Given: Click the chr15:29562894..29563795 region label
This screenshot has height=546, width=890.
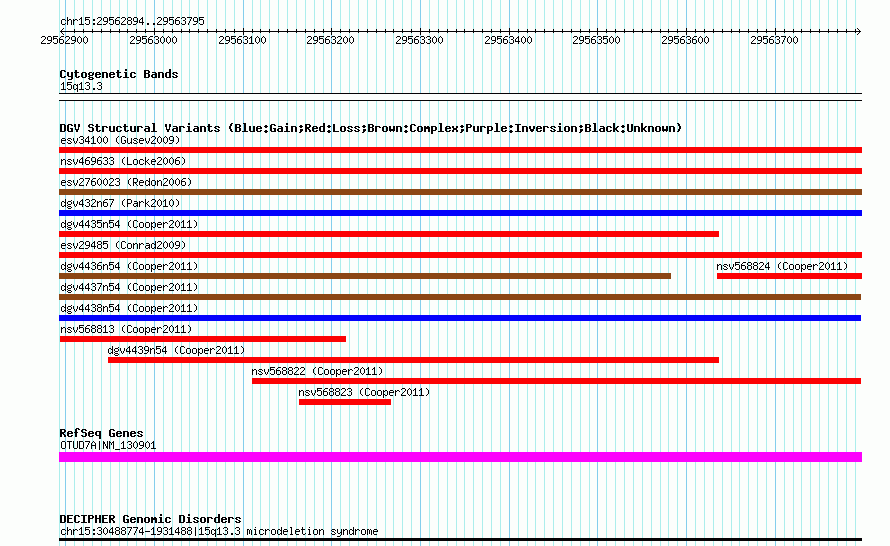Looking at the screenshot, I should pos(132,22).
